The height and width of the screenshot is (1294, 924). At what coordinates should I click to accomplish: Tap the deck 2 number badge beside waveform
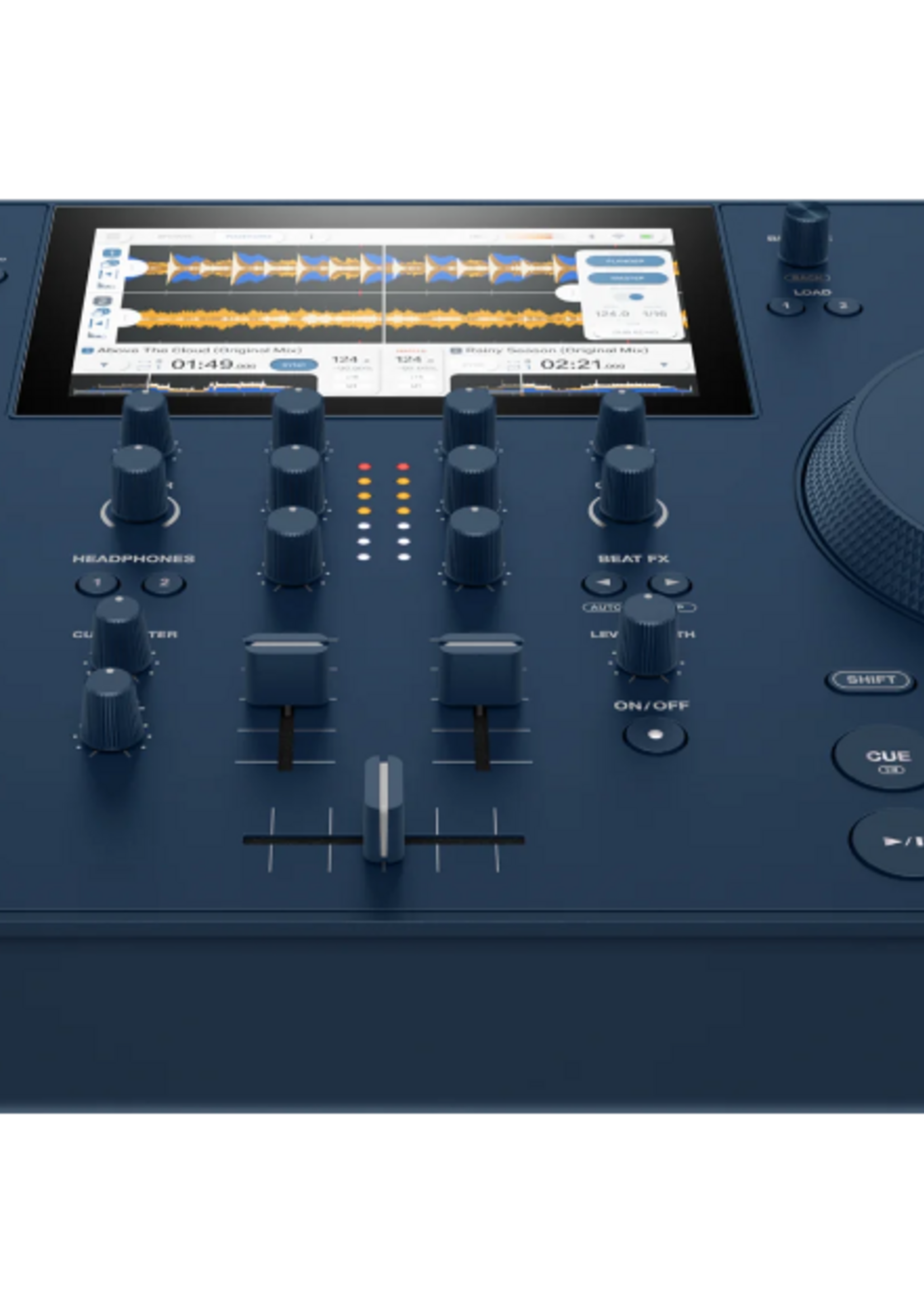102,301
